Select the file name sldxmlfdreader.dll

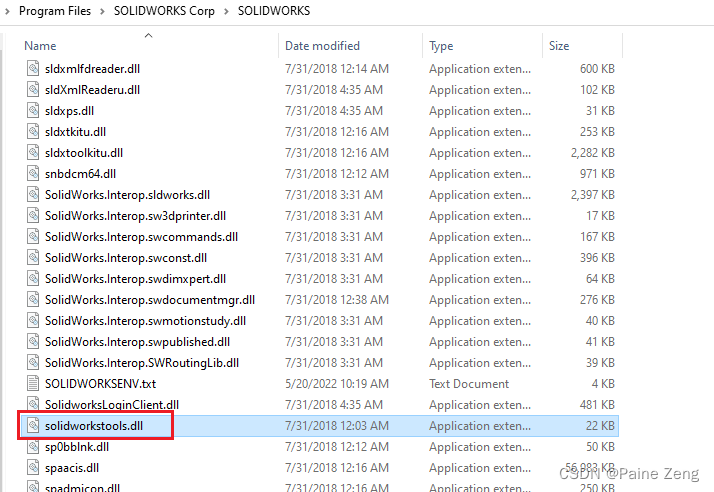point(92,69)
